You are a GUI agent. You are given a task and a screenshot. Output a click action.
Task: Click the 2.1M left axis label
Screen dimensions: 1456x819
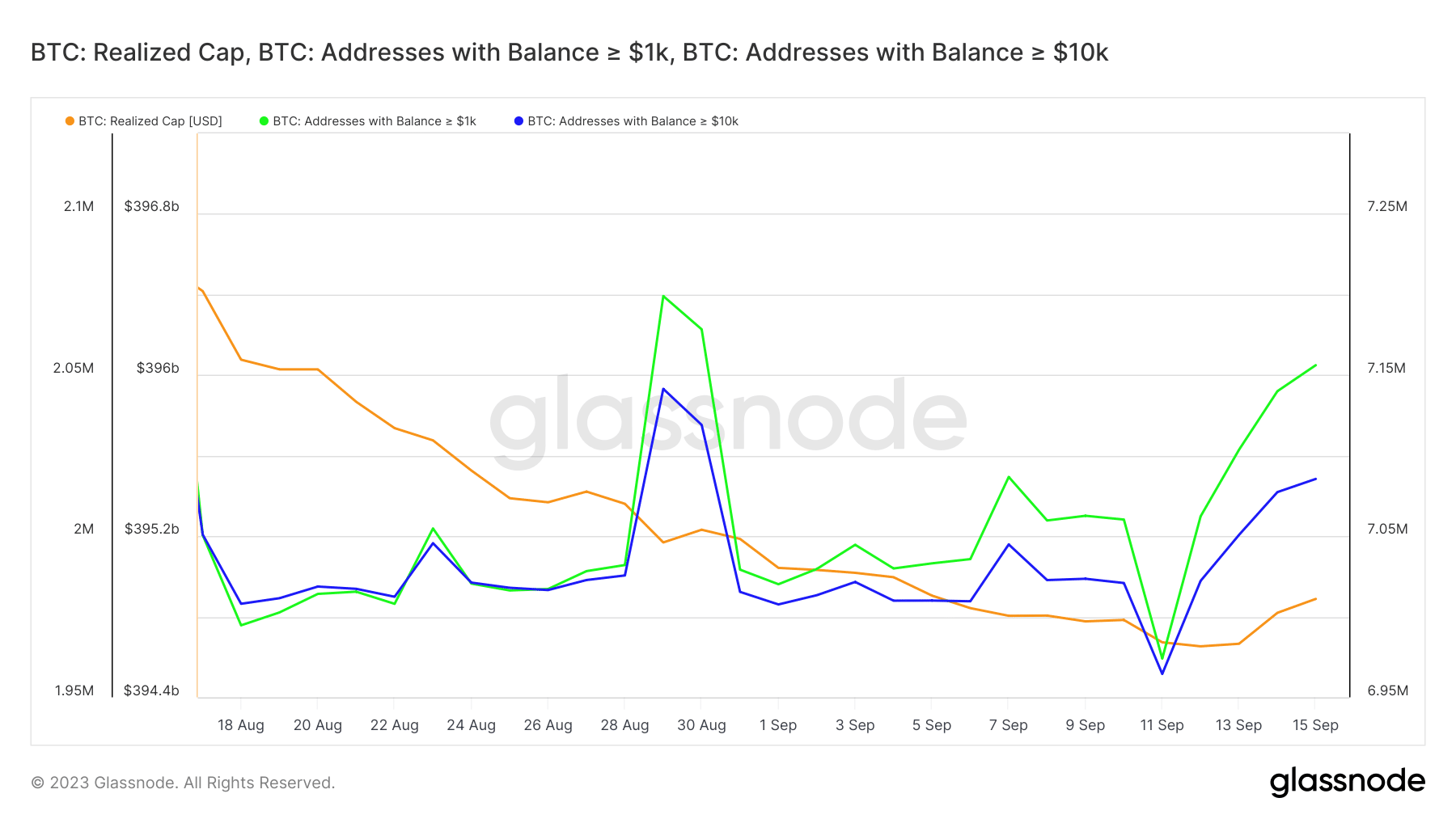pyautogui.click(x=79, y=206)
